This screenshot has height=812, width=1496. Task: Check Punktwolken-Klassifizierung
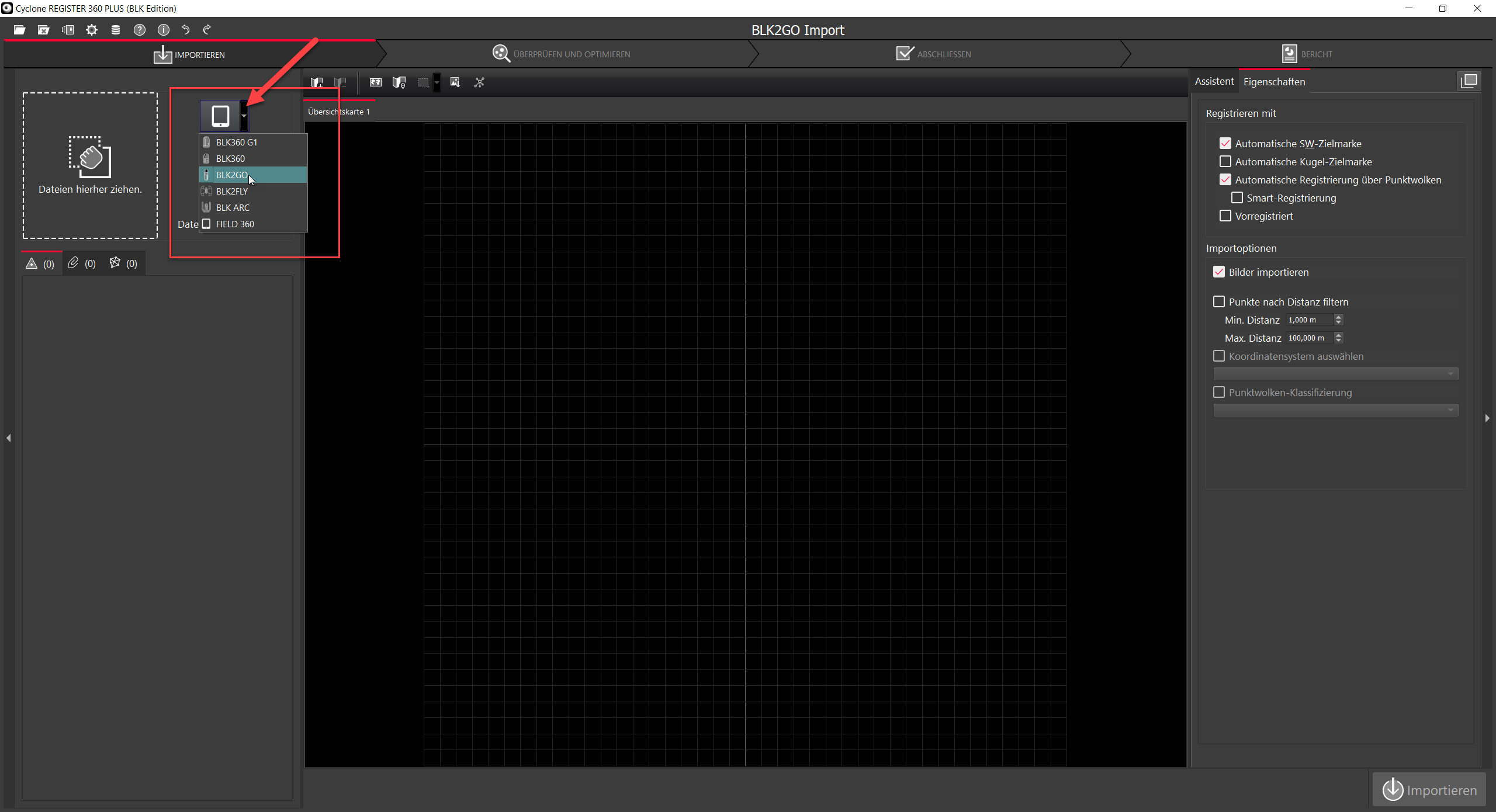[1219, 392]
